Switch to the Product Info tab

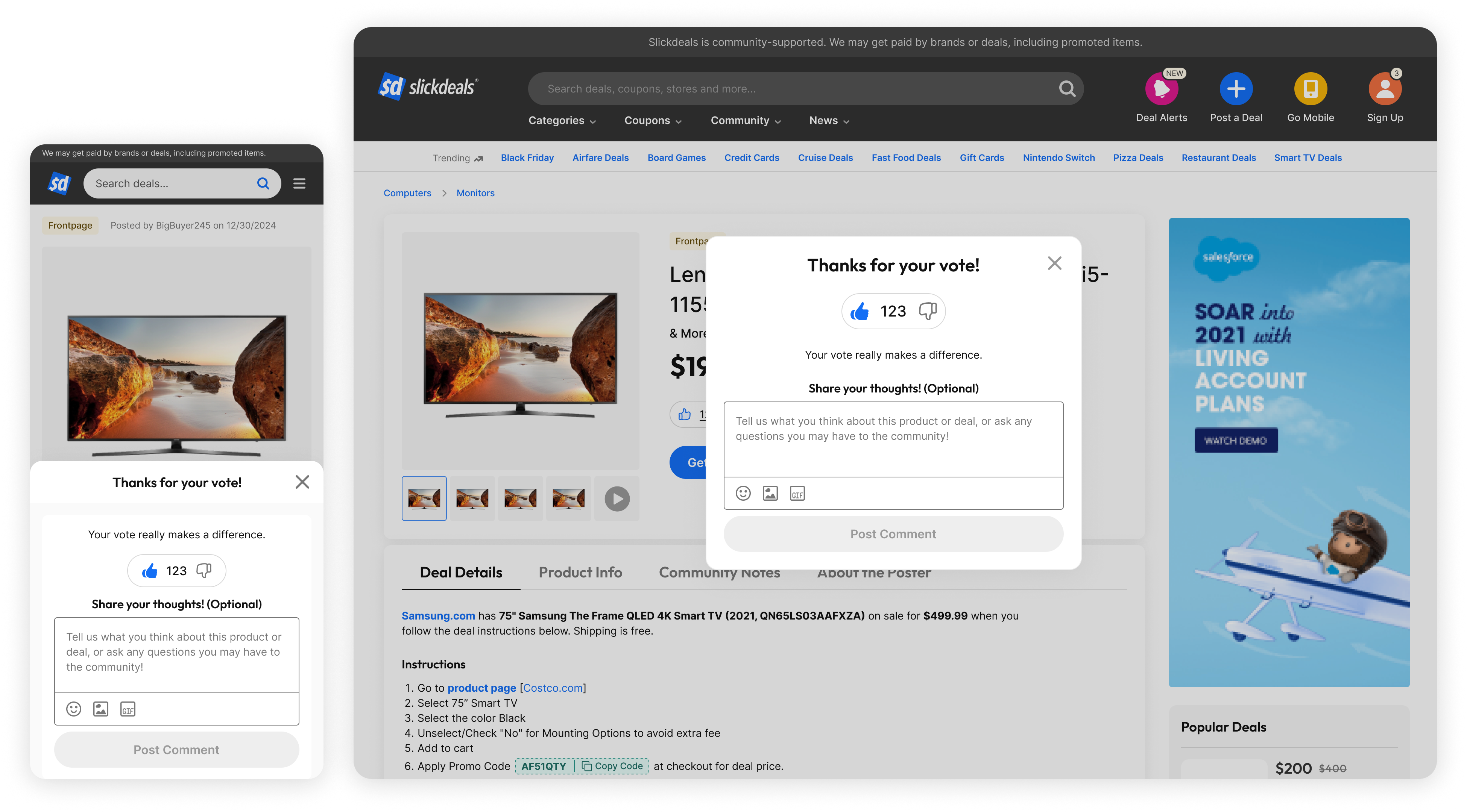click(580, 573)
